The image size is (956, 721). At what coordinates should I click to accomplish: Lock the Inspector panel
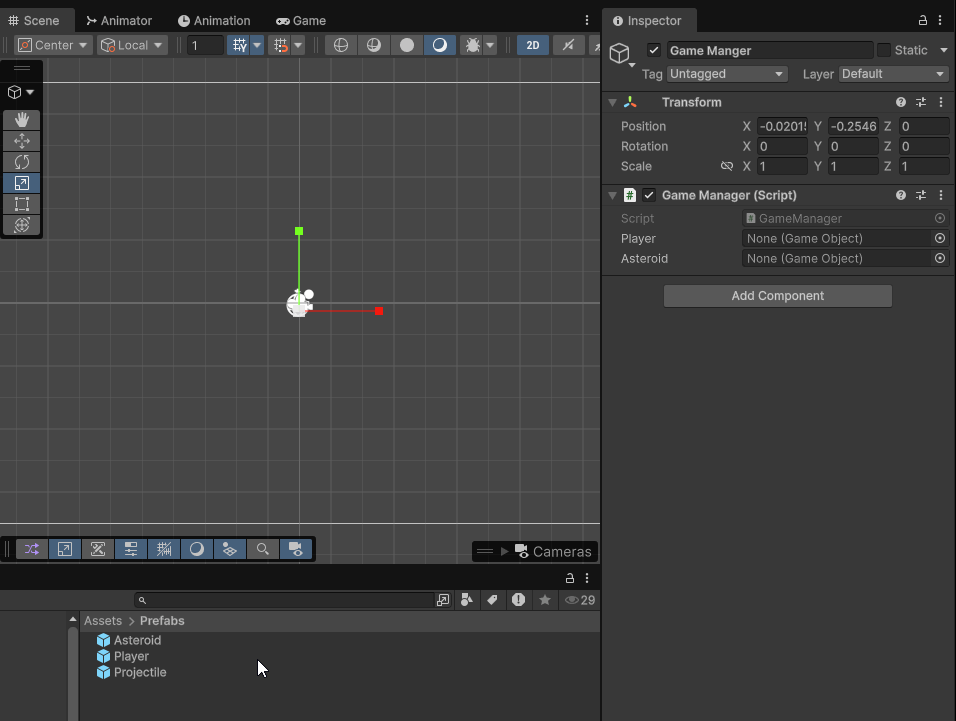pyautogui.click(x=923, y=21)
